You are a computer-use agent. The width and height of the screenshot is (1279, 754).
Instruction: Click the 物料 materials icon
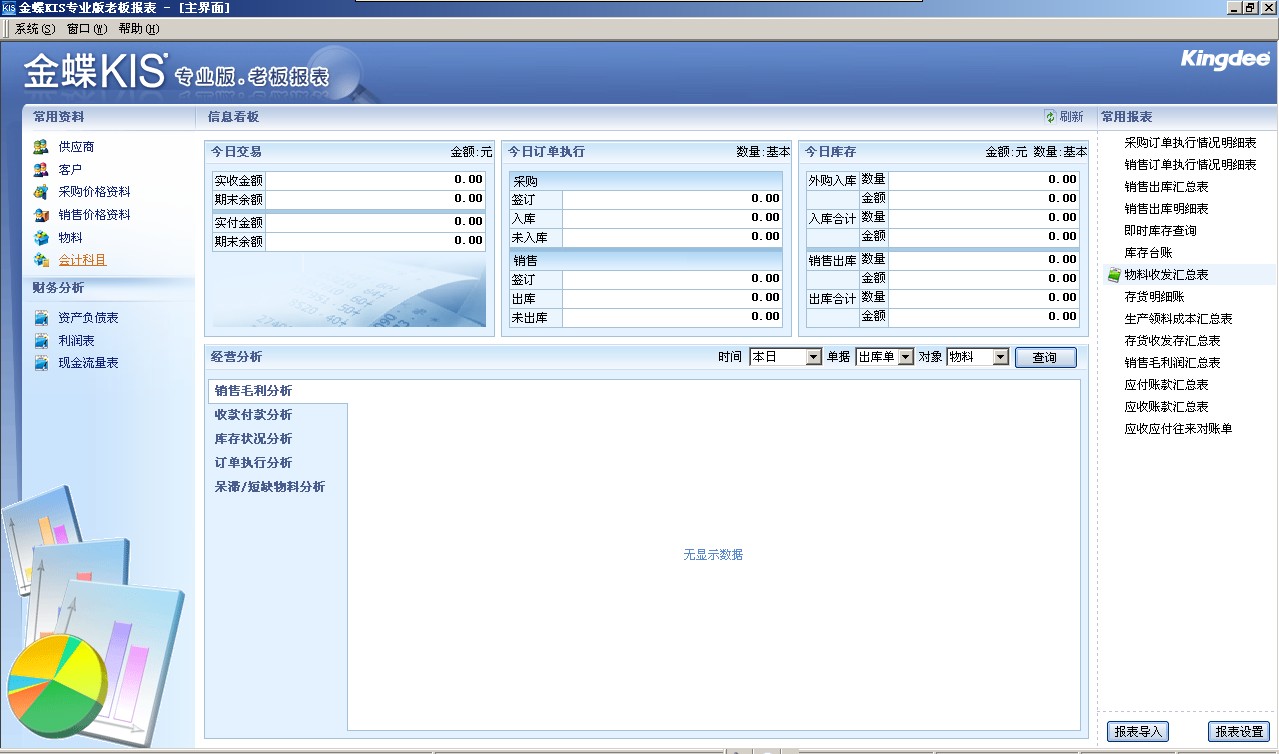point(41,238)
